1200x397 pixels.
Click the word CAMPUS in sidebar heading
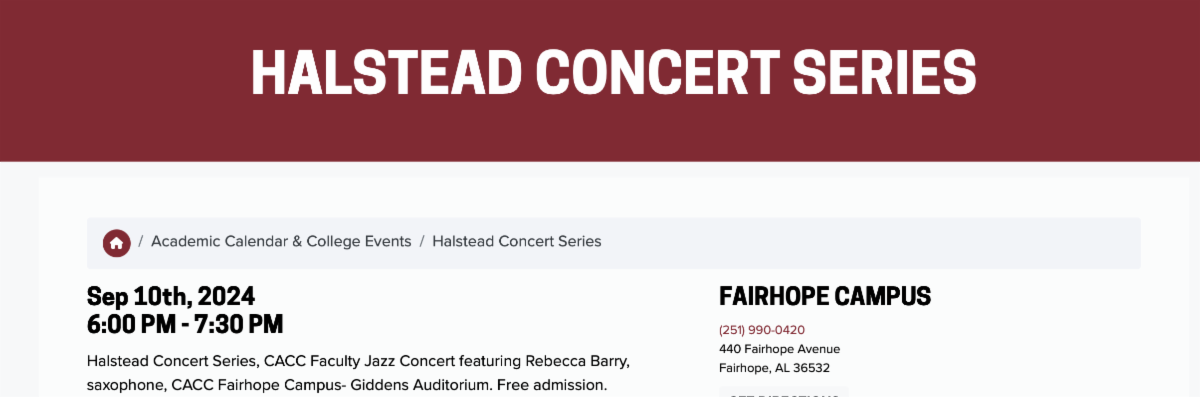(x=880, y=296)
